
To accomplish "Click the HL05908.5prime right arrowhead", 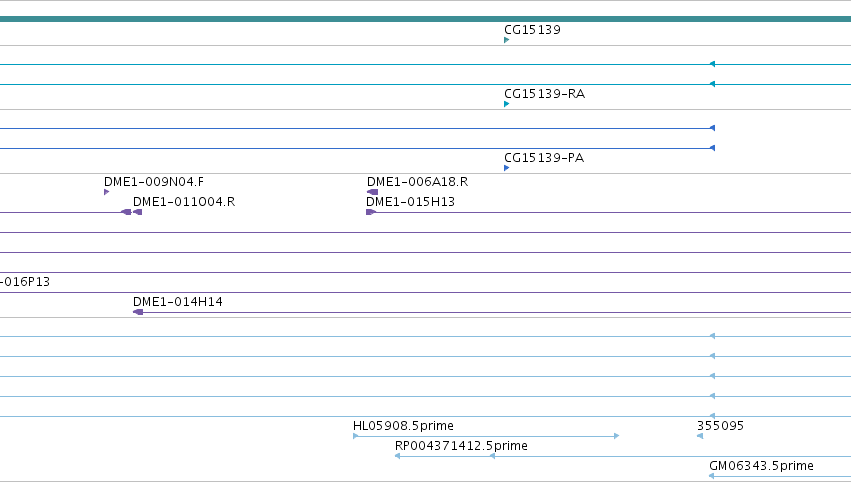I will click(617, 436).
